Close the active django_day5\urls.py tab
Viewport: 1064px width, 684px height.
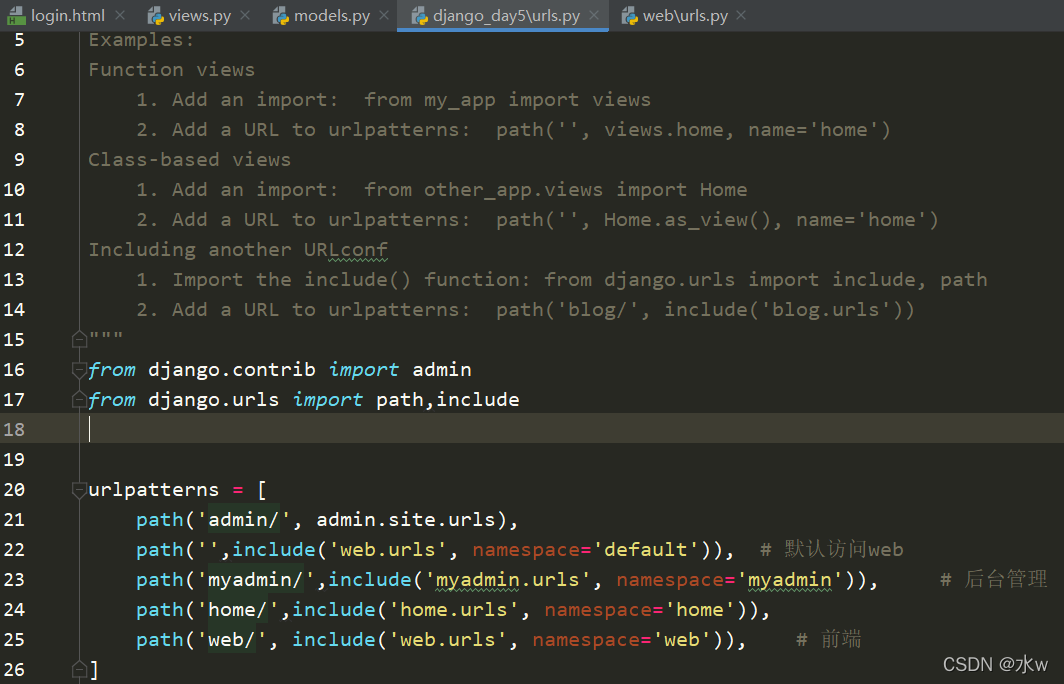click(595, 16)
